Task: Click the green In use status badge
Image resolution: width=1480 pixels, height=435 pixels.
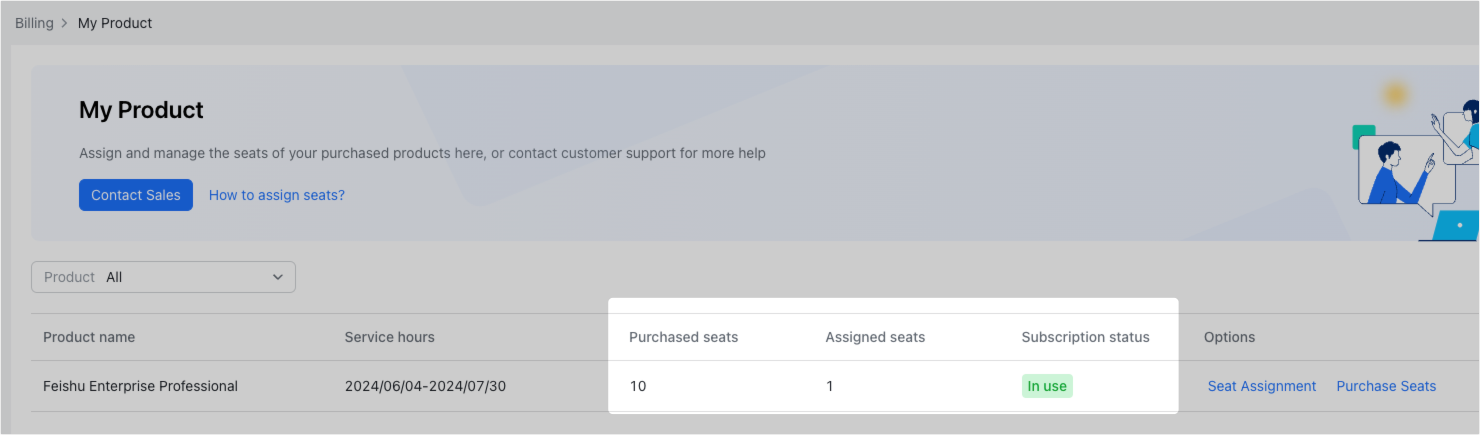Action: [1047, 386]
